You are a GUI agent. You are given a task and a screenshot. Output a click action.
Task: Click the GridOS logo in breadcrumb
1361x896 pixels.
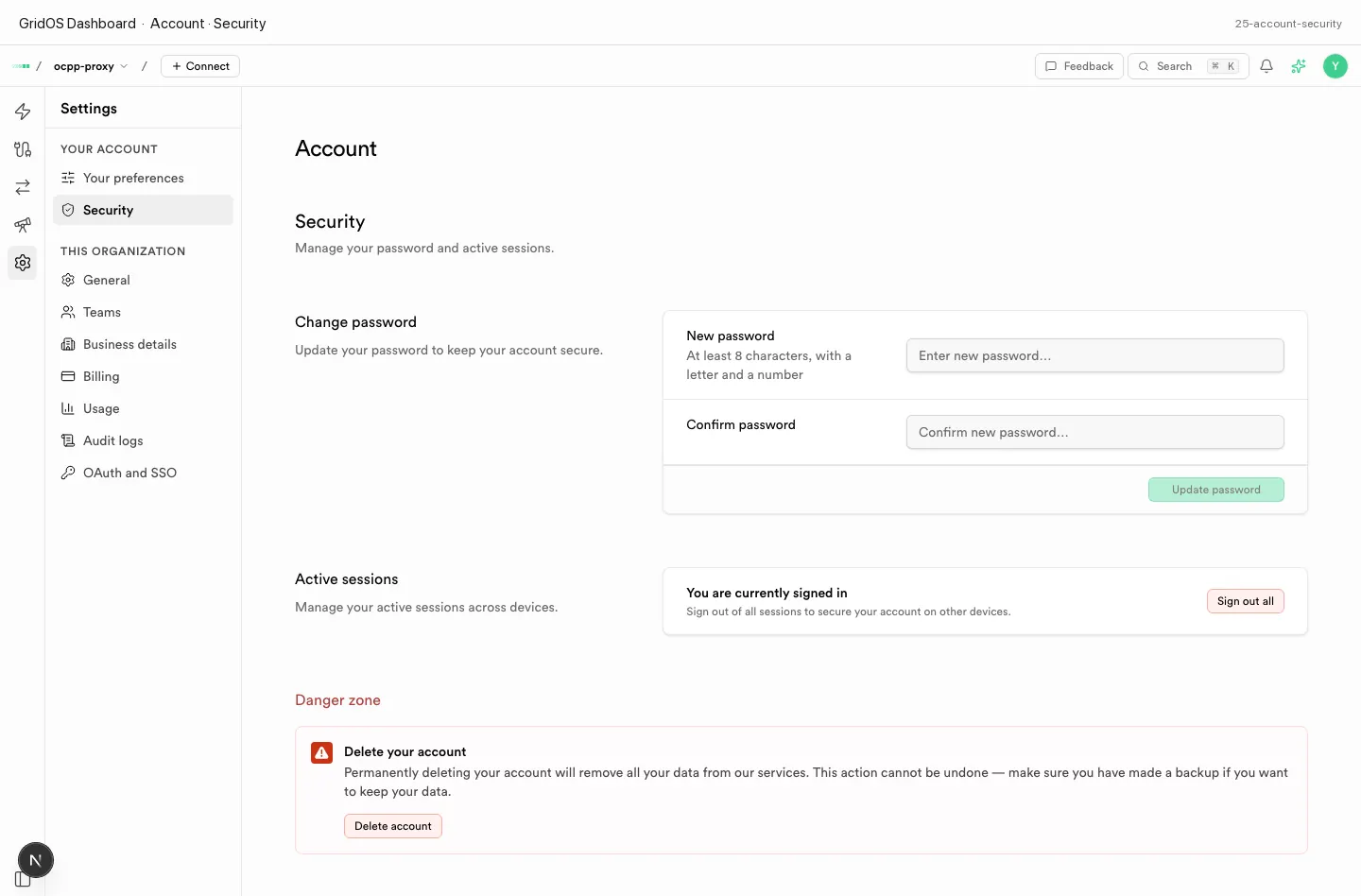(21, 66)
